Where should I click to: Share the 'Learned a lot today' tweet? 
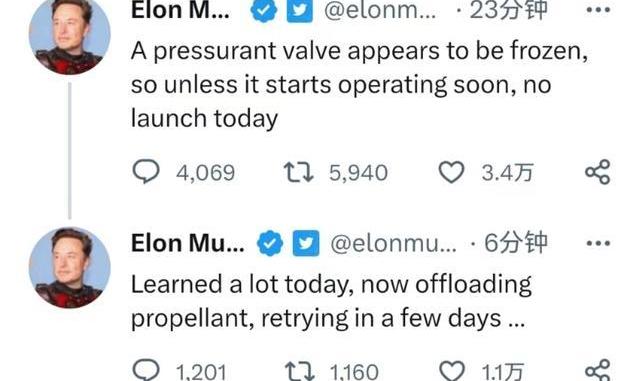pos(598,370)
